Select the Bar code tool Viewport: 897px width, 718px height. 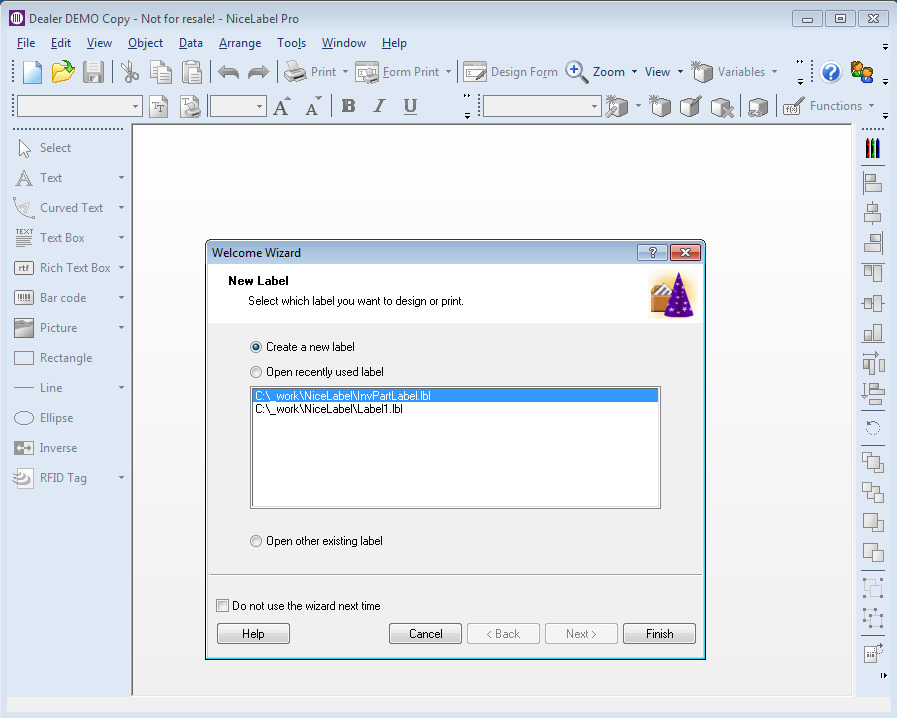point(62,298)
